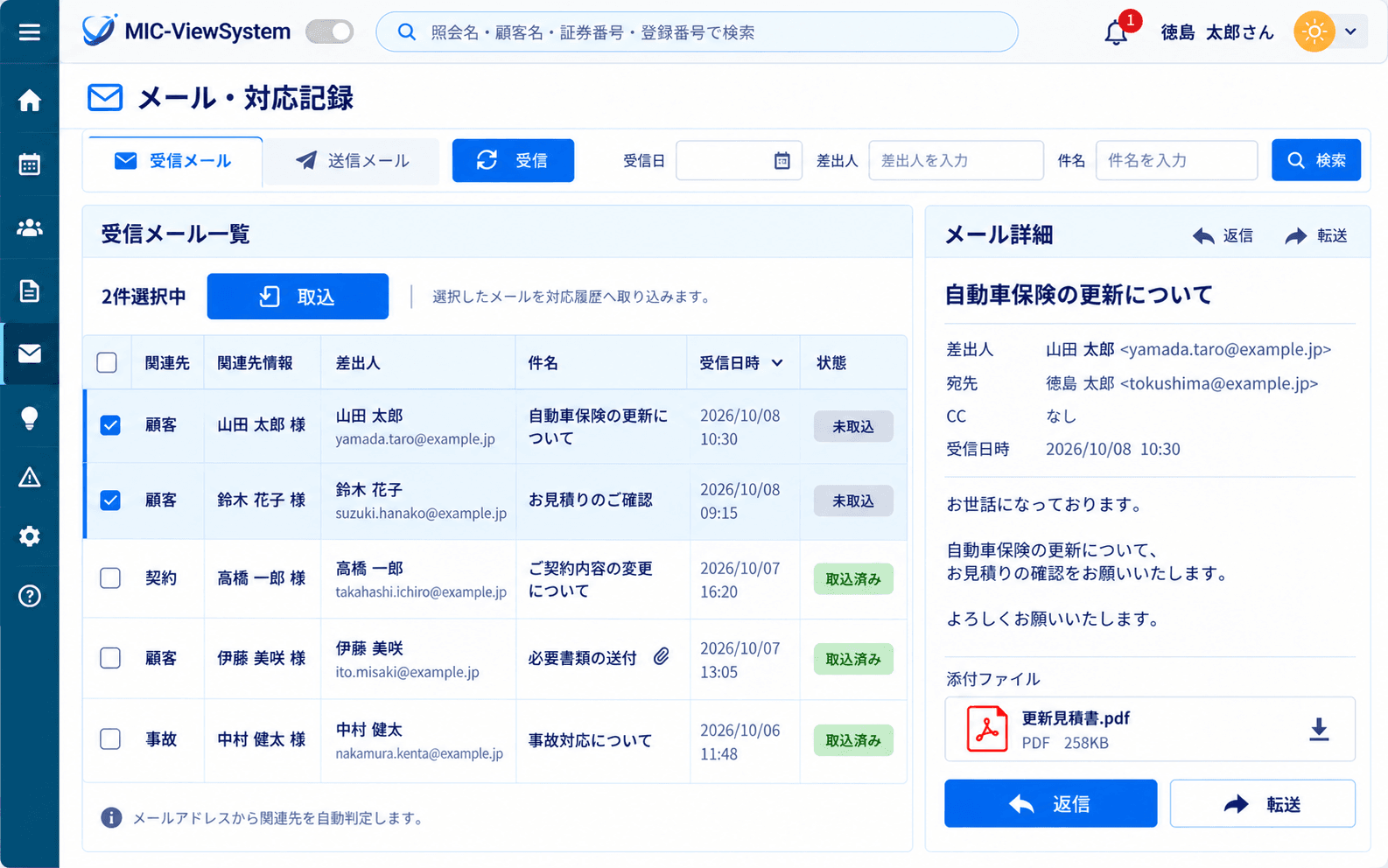The width and height of the screenshot is (1388, 868).
Task: Open the calendar icon in sidebar
Action: [x=30, y=164]
